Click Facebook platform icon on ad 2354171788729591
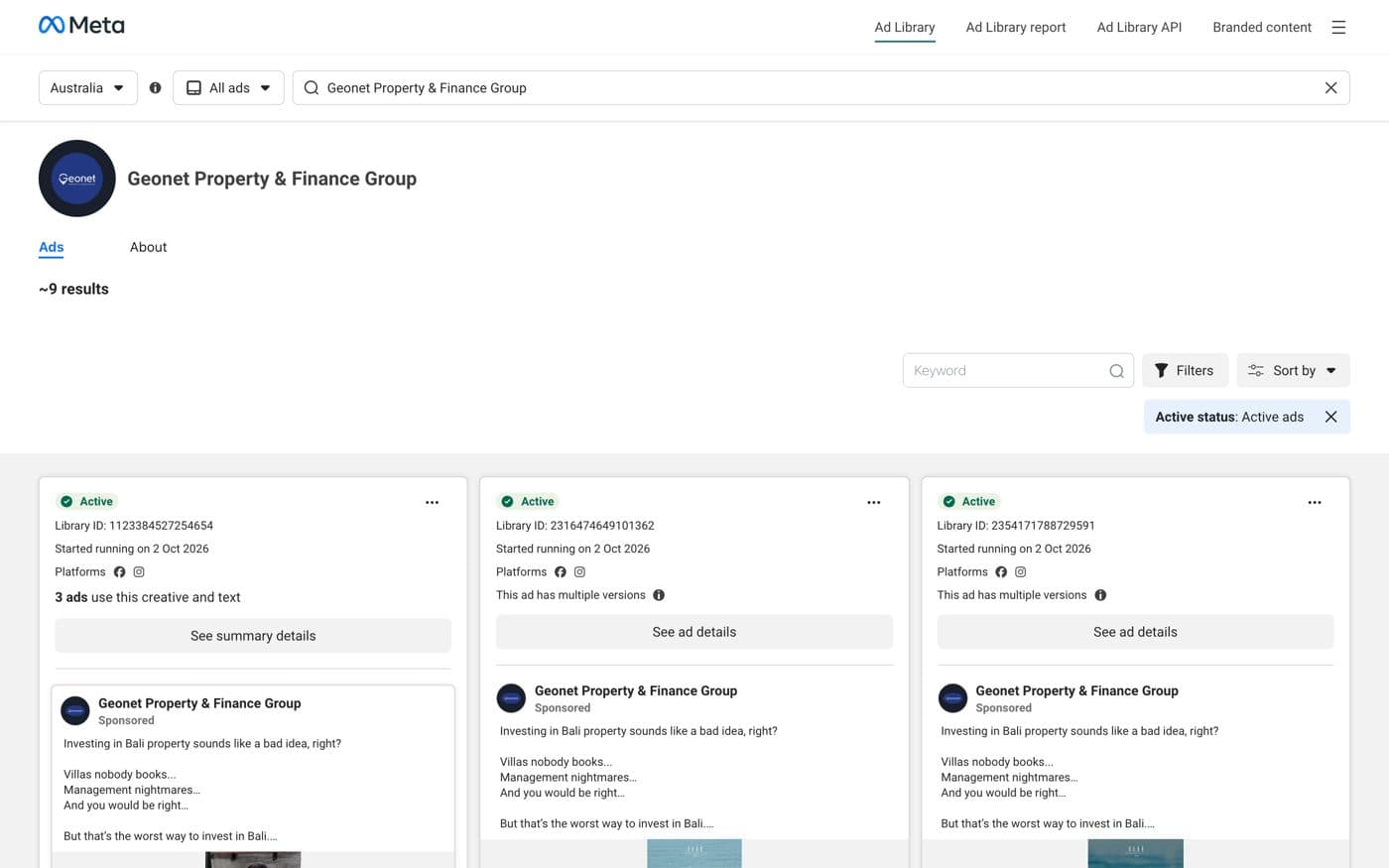Screen dimensions: 1389x868 coord(1001,571)
